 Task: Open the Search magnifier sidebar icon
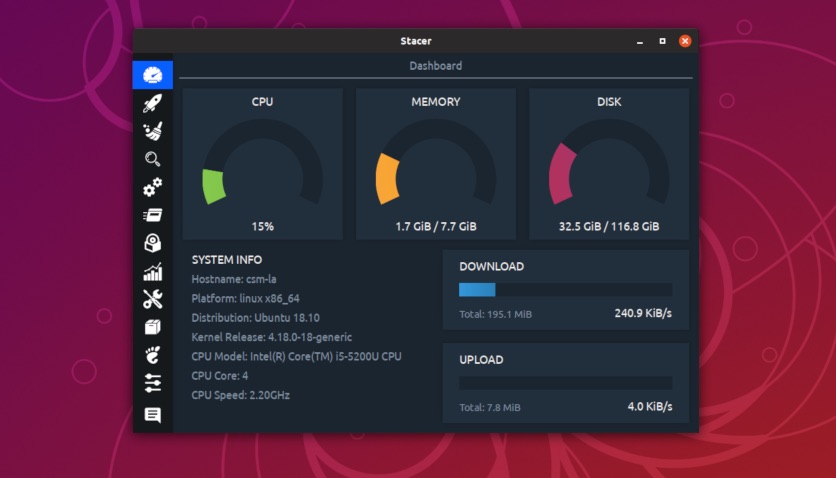pyautogui.click(x=152, y=159)
